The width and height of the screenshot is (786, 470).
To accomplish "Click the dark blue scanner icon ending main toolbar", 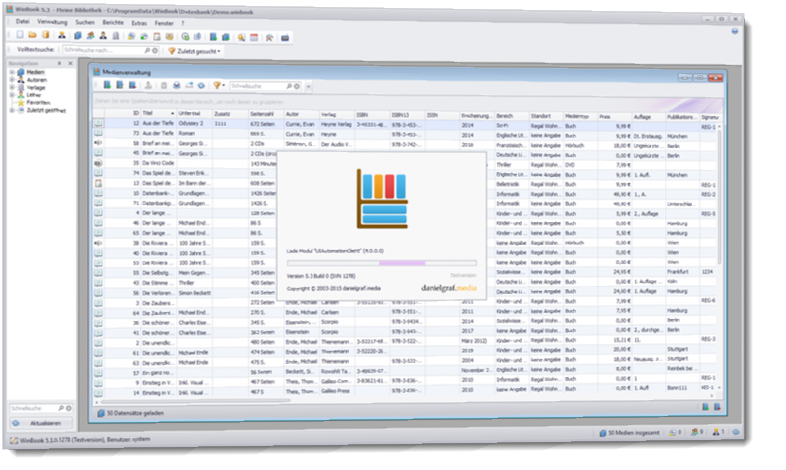I will point(285,38).
